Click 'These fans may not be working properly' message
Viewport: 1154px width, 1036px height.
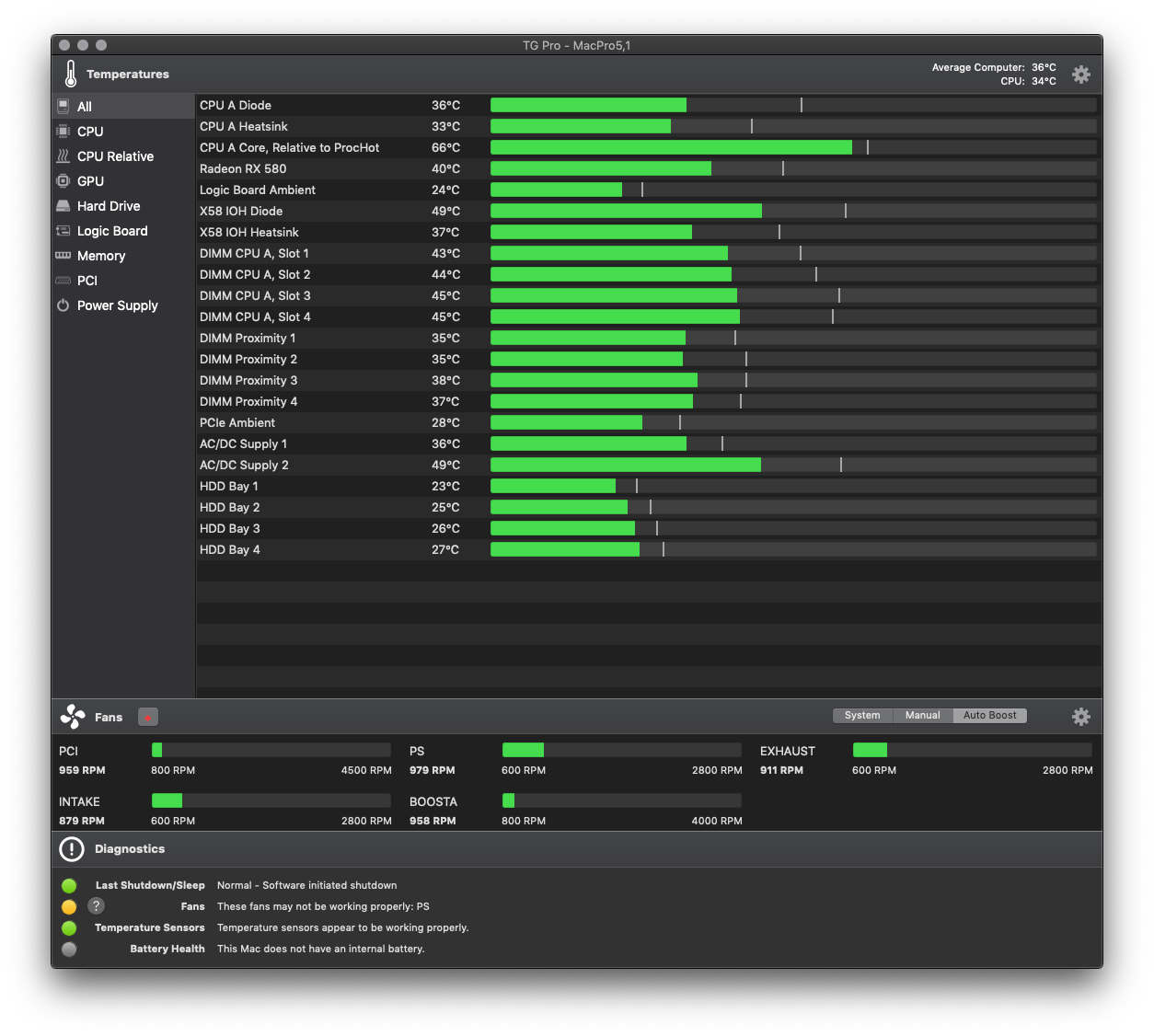click(323, 906)
